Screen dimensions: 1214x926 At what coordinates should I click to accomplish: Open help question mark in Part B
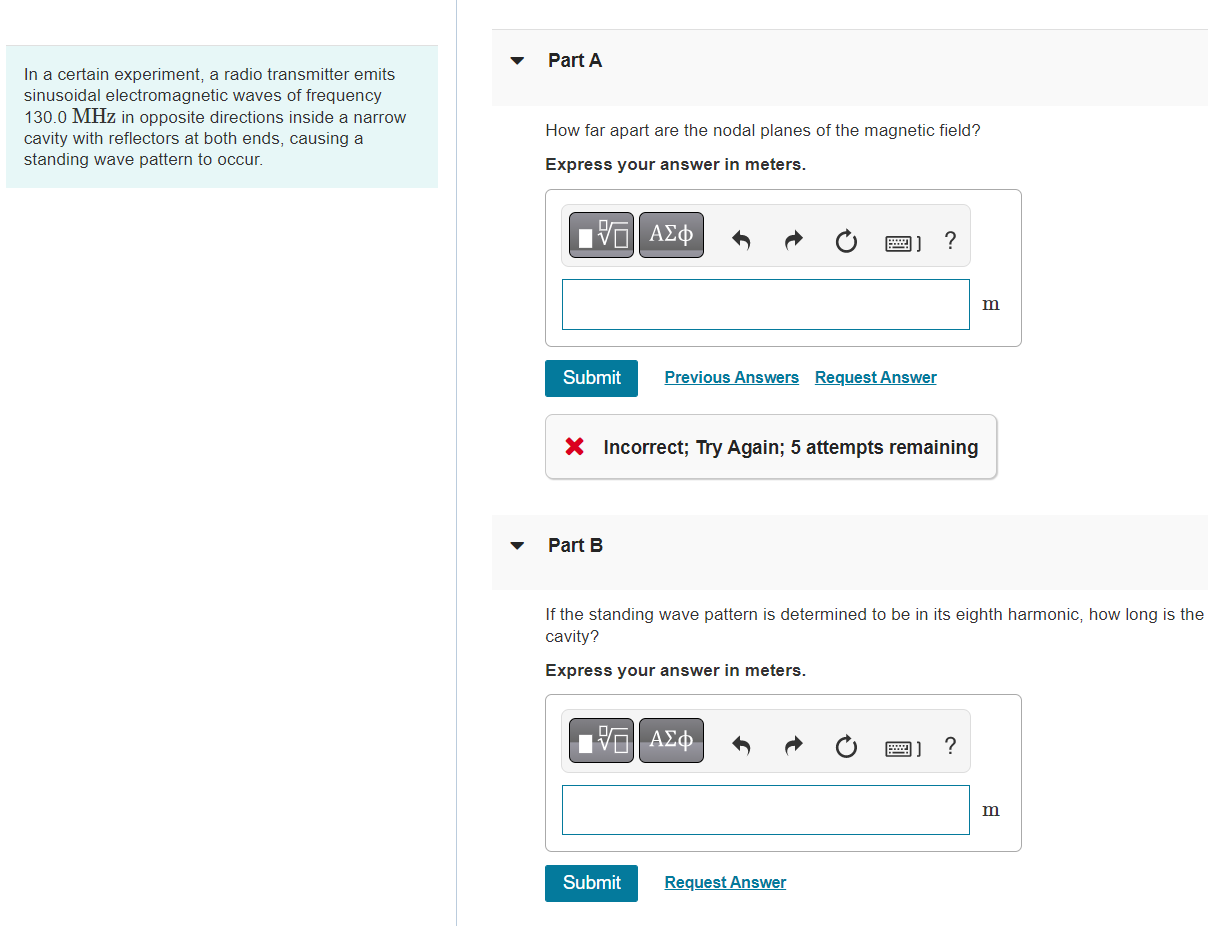tap(950, 746)
